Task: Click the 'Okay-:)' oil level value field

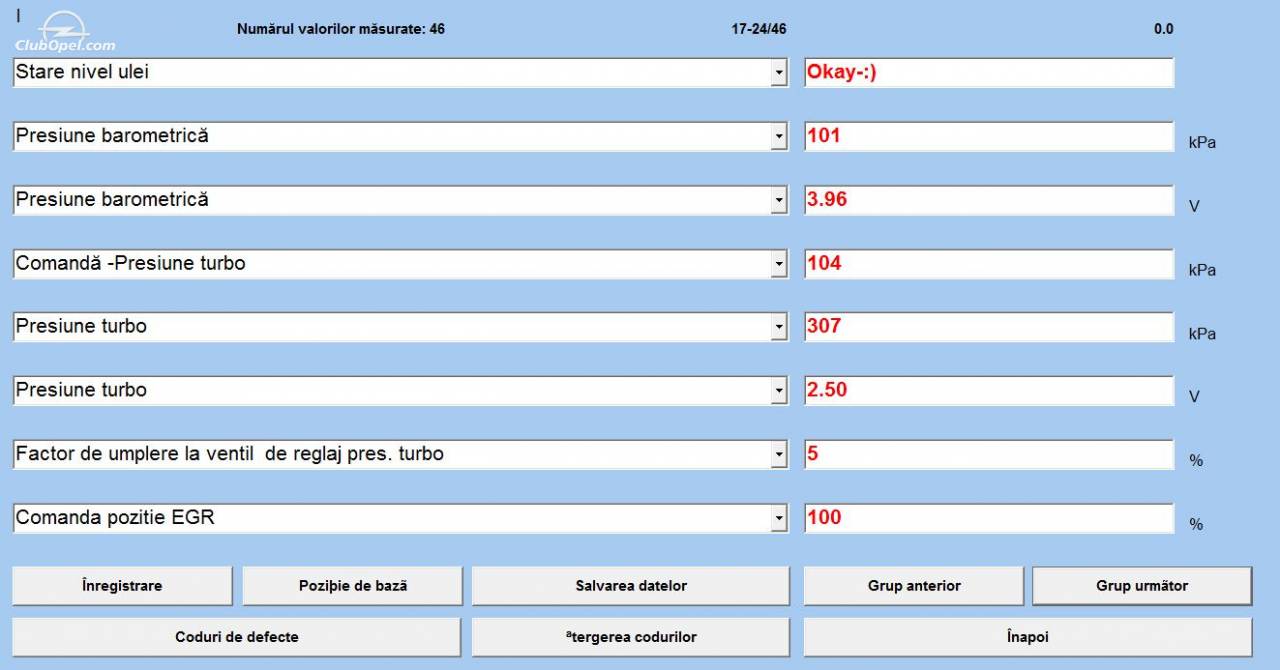Action: tap(989, 73)
